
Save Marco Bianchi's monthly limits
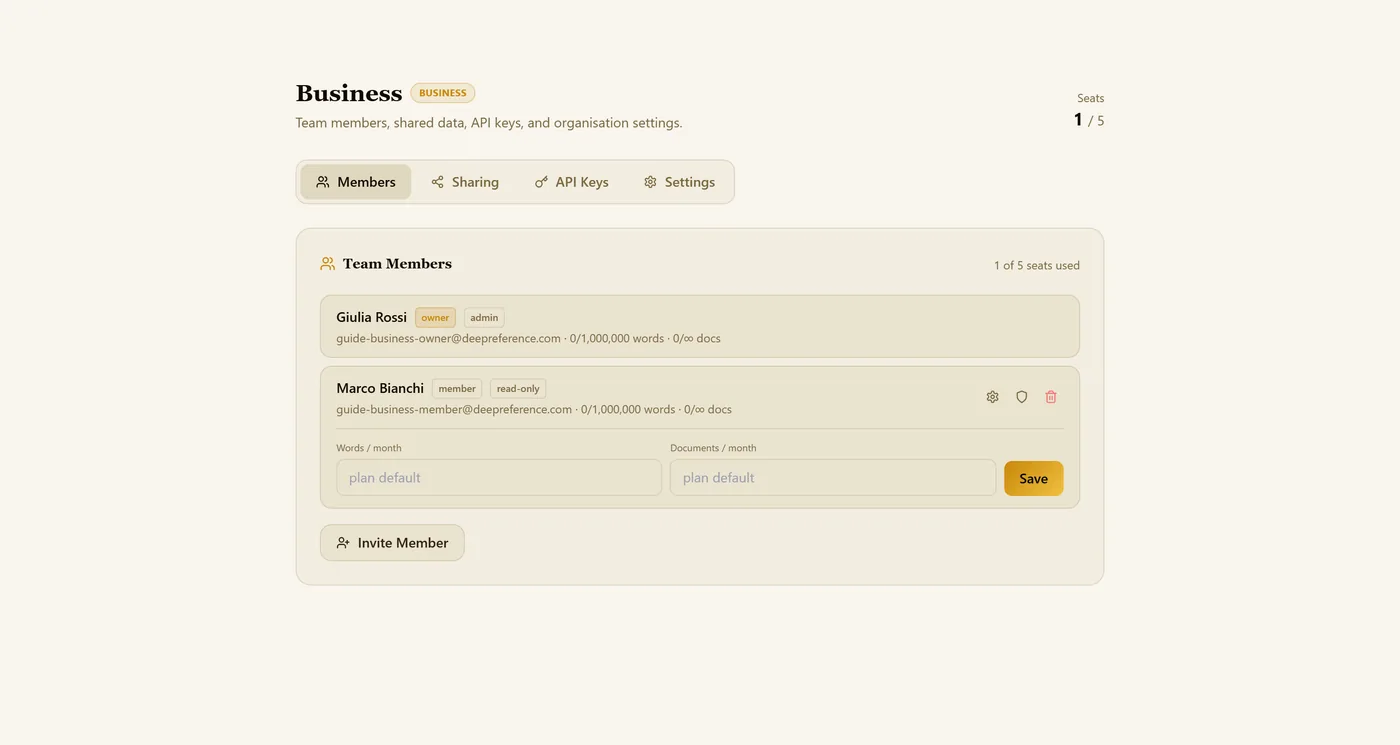(x=1033, y=478)
